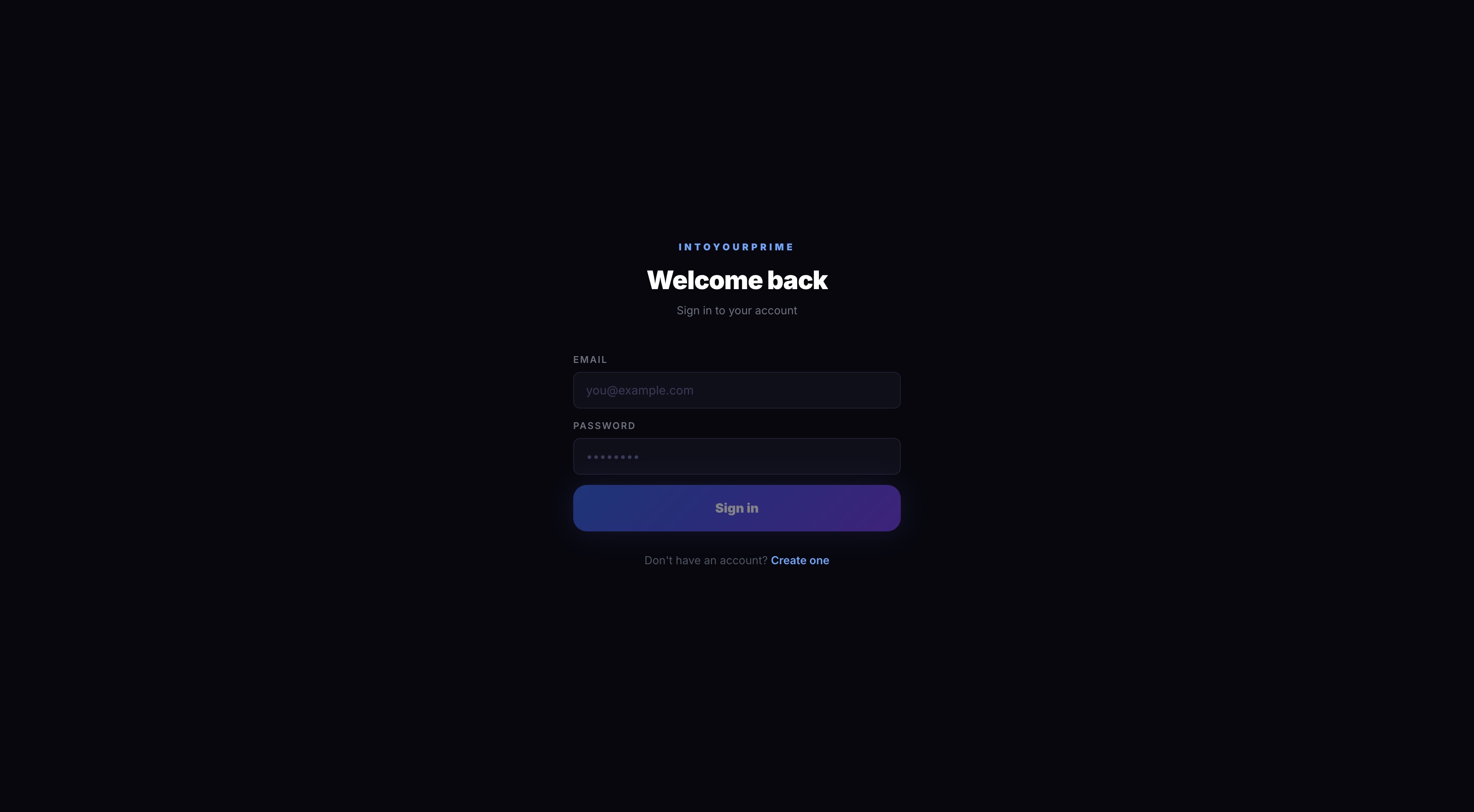Focus the Password input field

[x=737, y=457]
